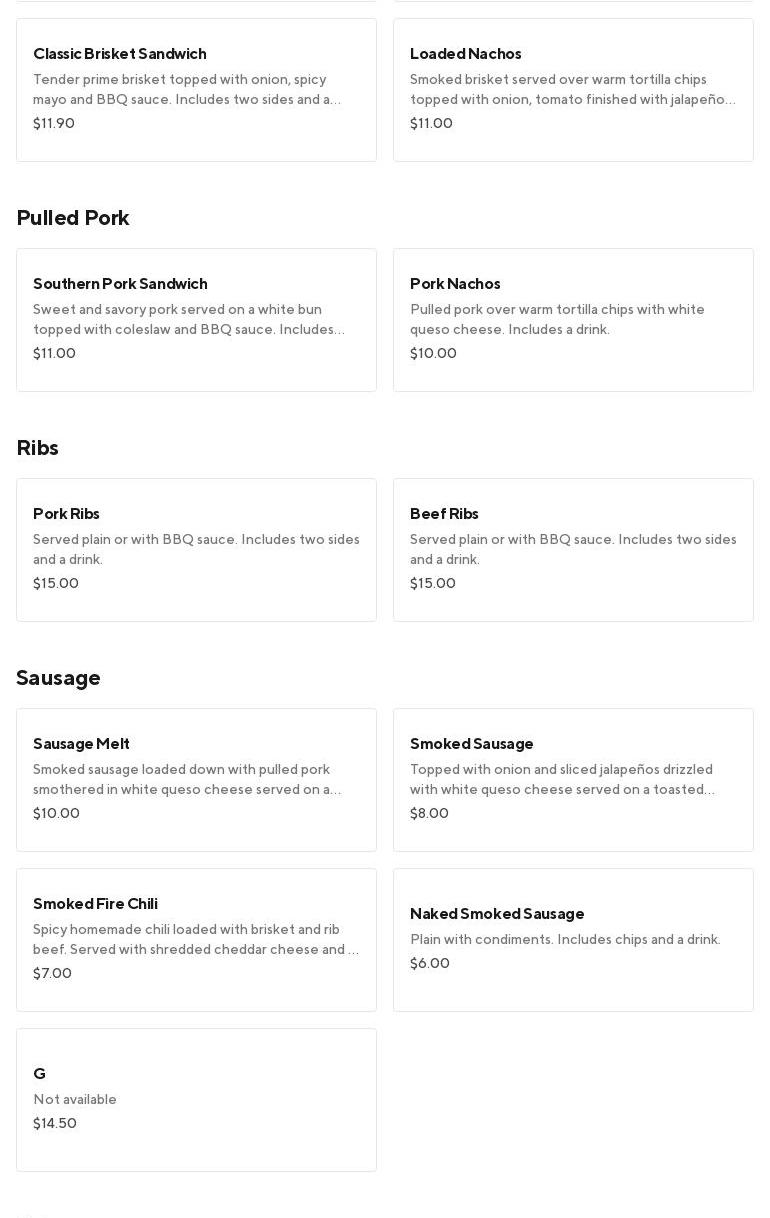Click the "Not available" description text

[x=75, y=1099]
